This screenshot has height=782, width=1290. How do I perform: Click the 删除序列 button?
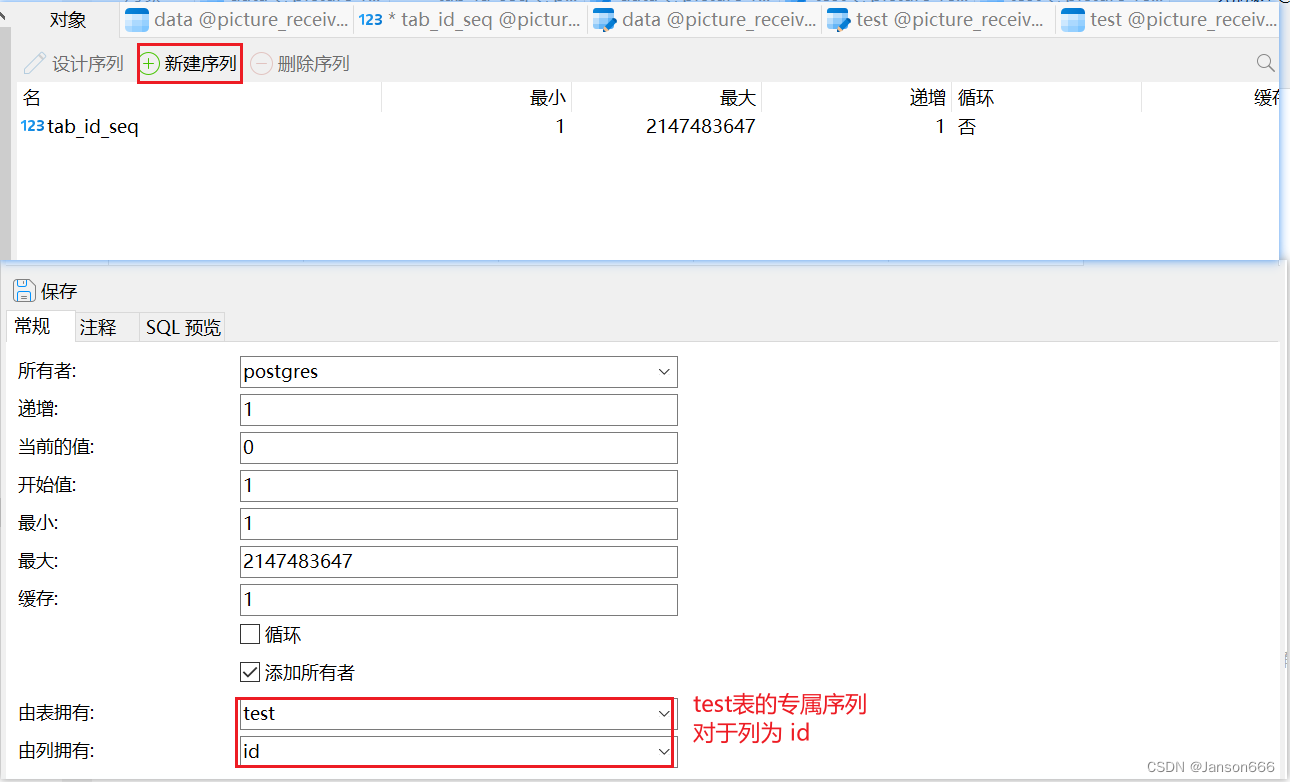[300, 64]
